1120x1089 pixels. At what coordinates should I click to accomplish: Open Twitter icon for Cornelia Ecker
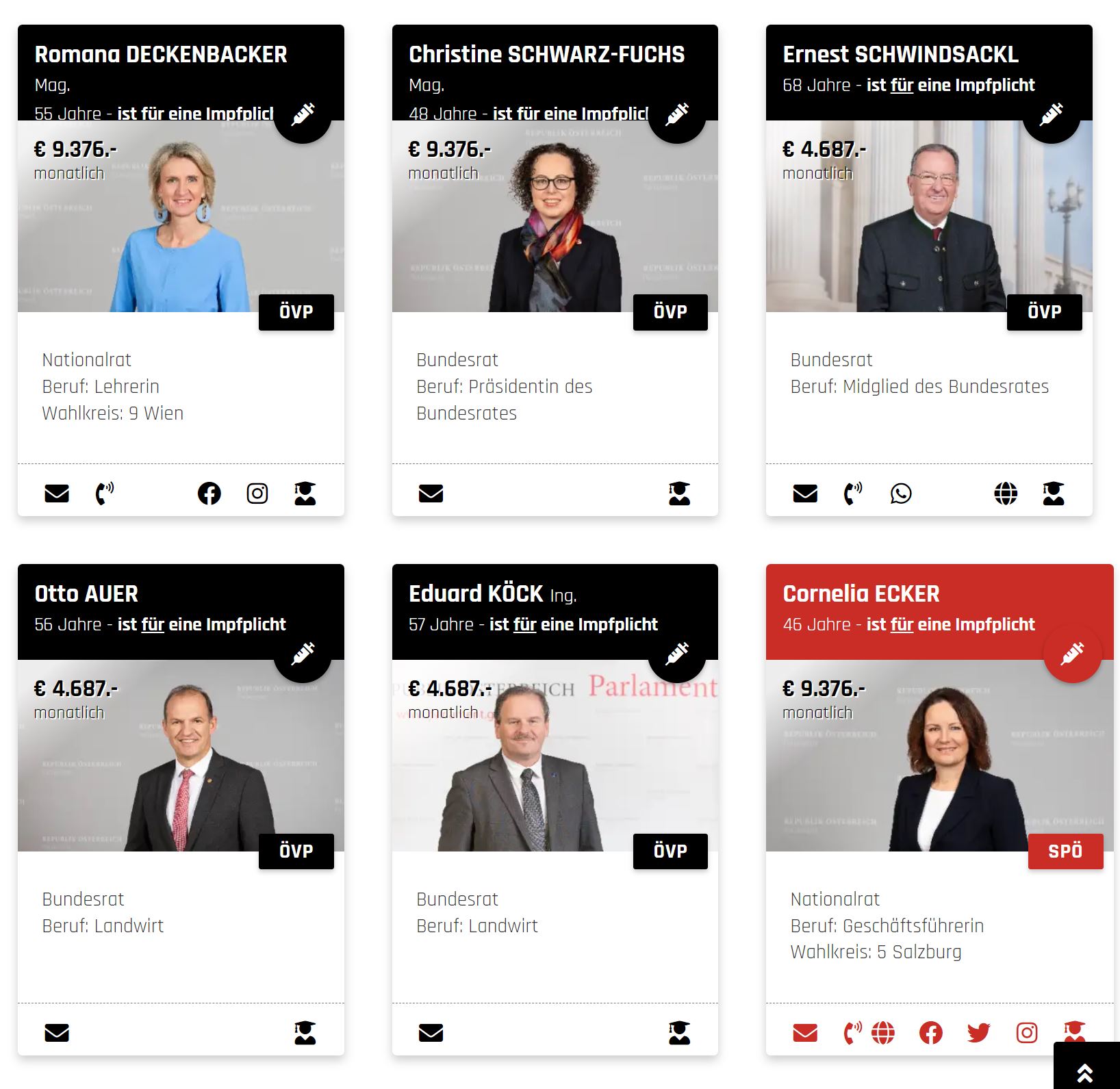point(979,1033)
